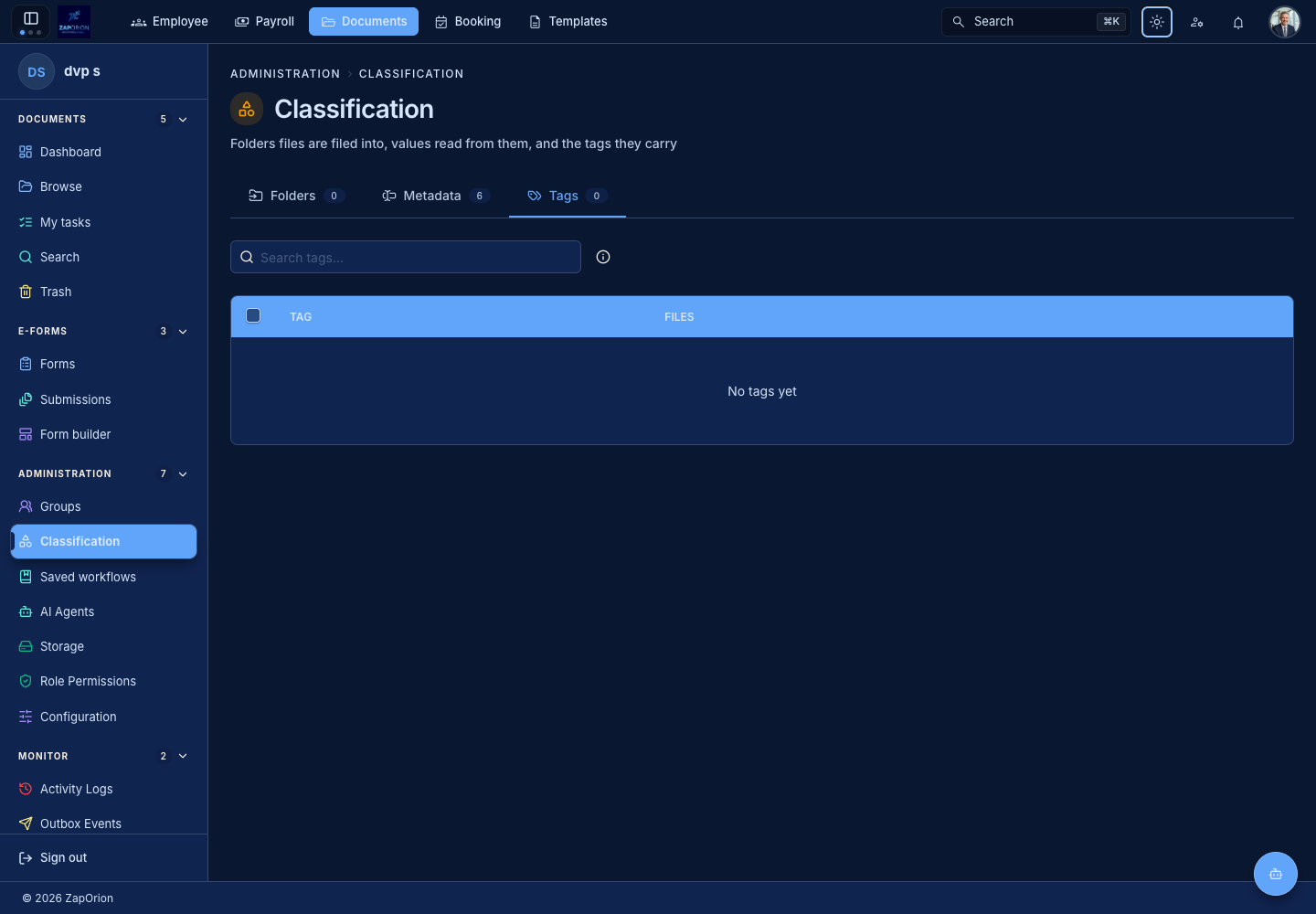1316x914 pixels.
Task: Open Browse in sidebar
Action: 103,186
